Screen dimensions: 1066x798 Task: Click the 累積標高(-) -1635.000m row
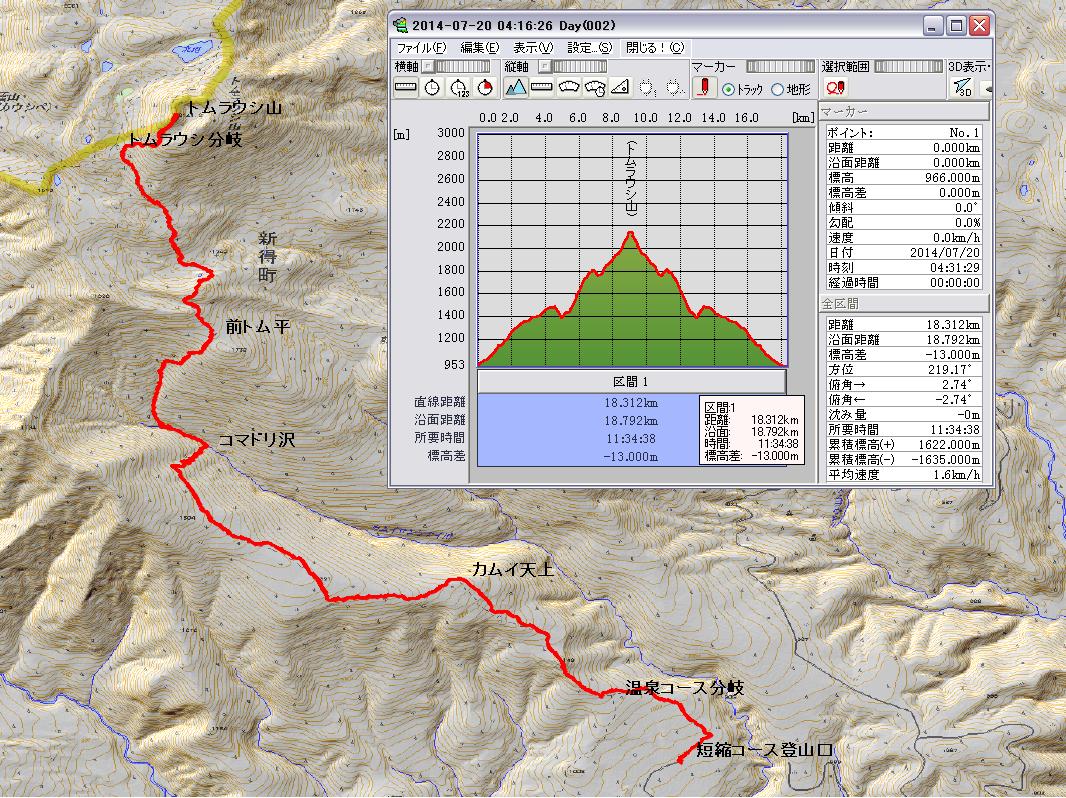[904, 459]
